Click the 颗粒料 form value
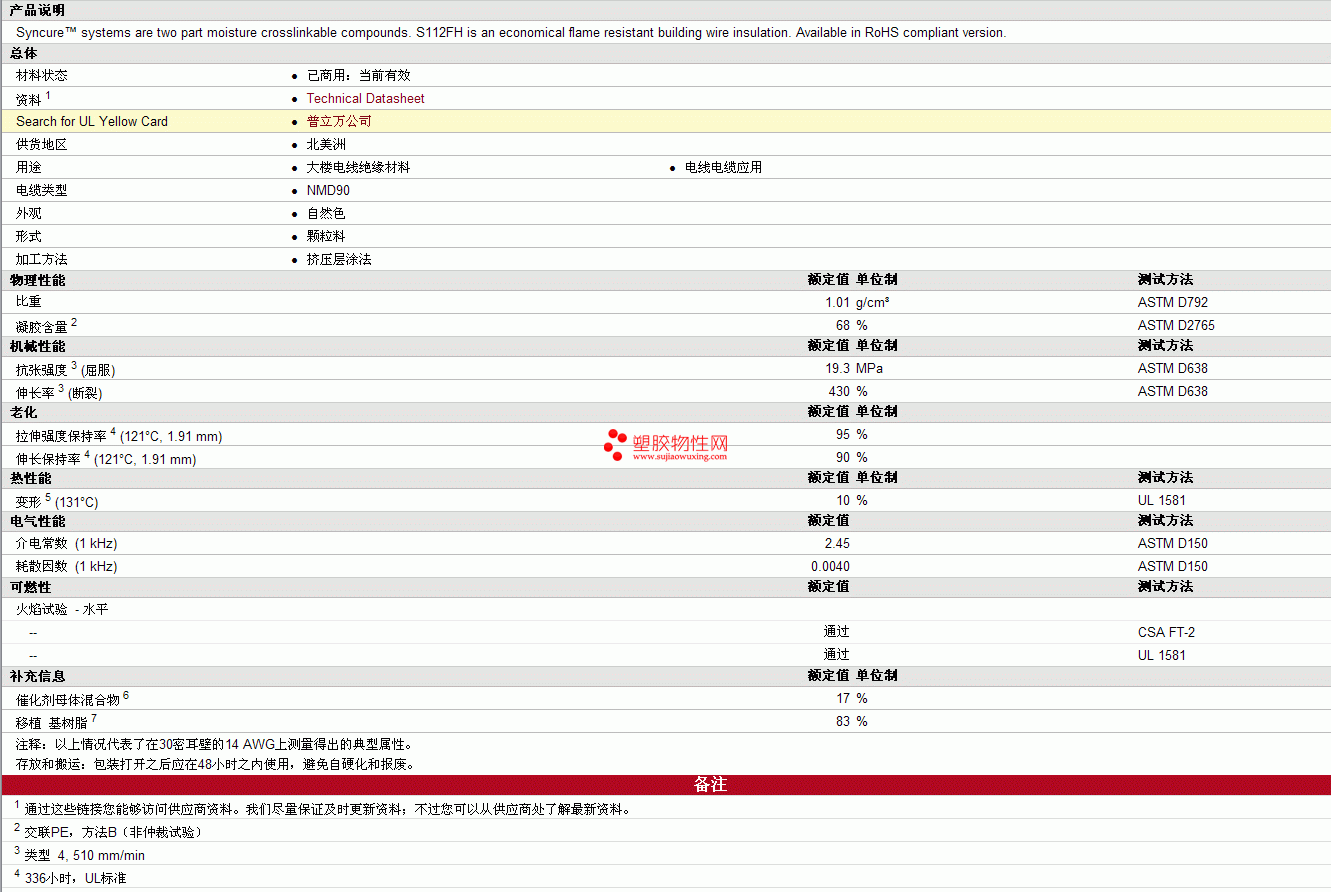Viewport: 1331px width, 892px height. pos(326,236)
